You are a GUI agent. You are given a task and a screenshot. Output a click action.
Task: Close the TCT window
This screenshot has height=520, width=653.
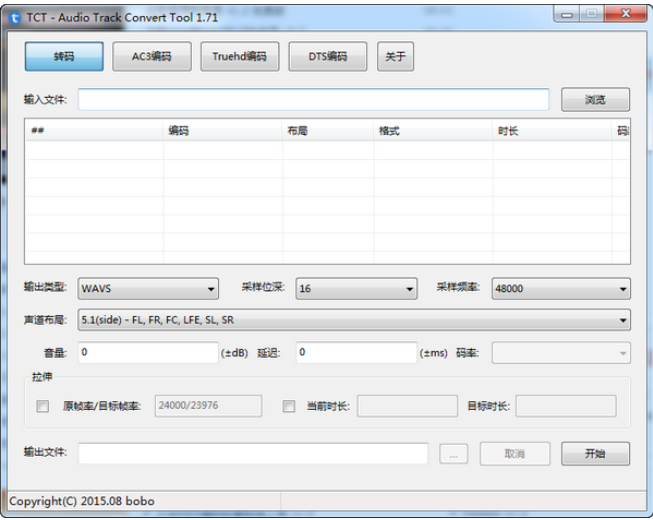coord(626,14)
